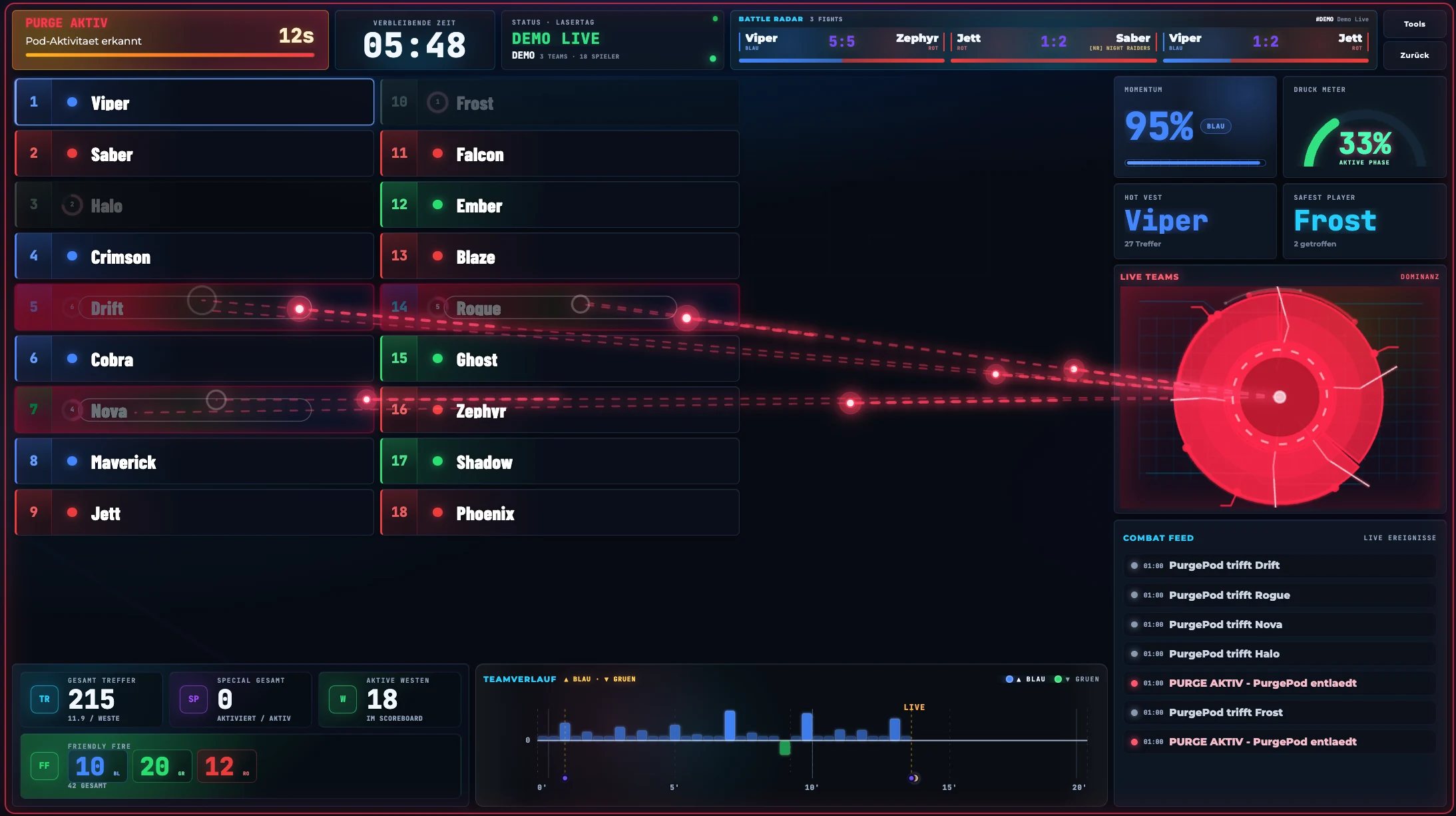
Task: Select player row 2 Saber
Action: pyautogui.click(x=194, y=153)
